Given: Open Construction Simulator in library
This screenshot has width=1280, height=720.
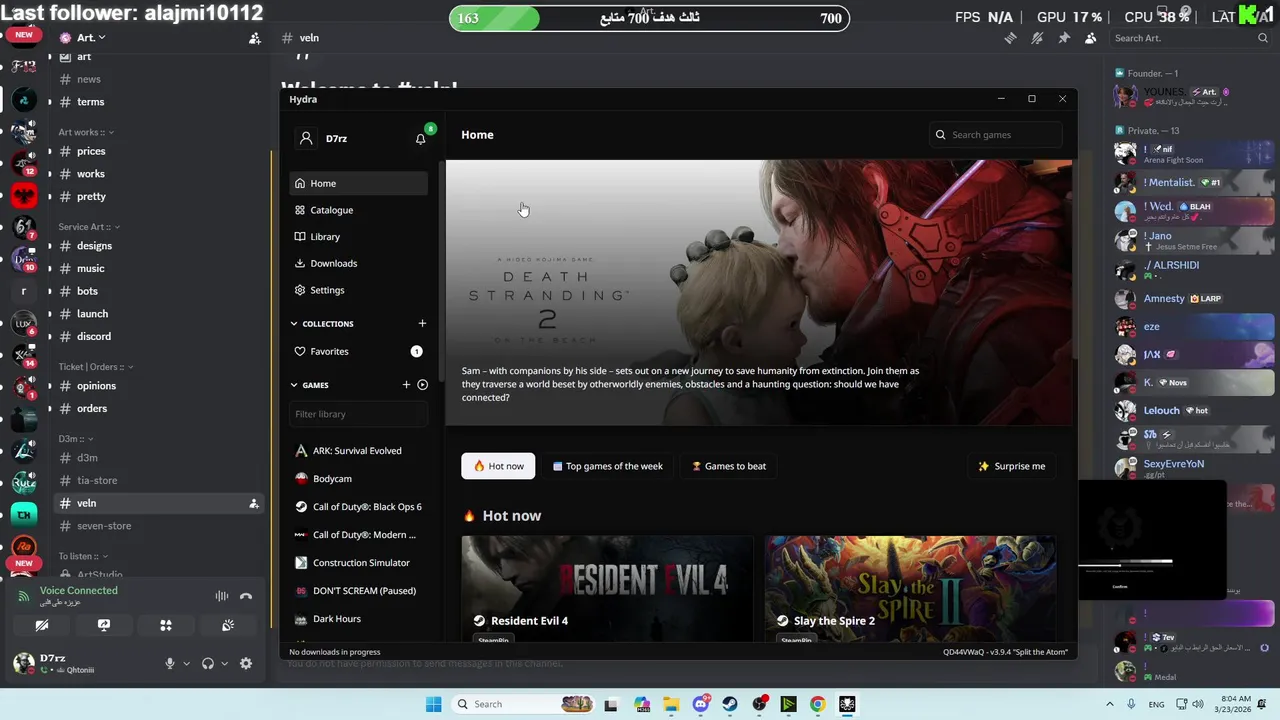Looking at the screenshot, I should [359, 563].
